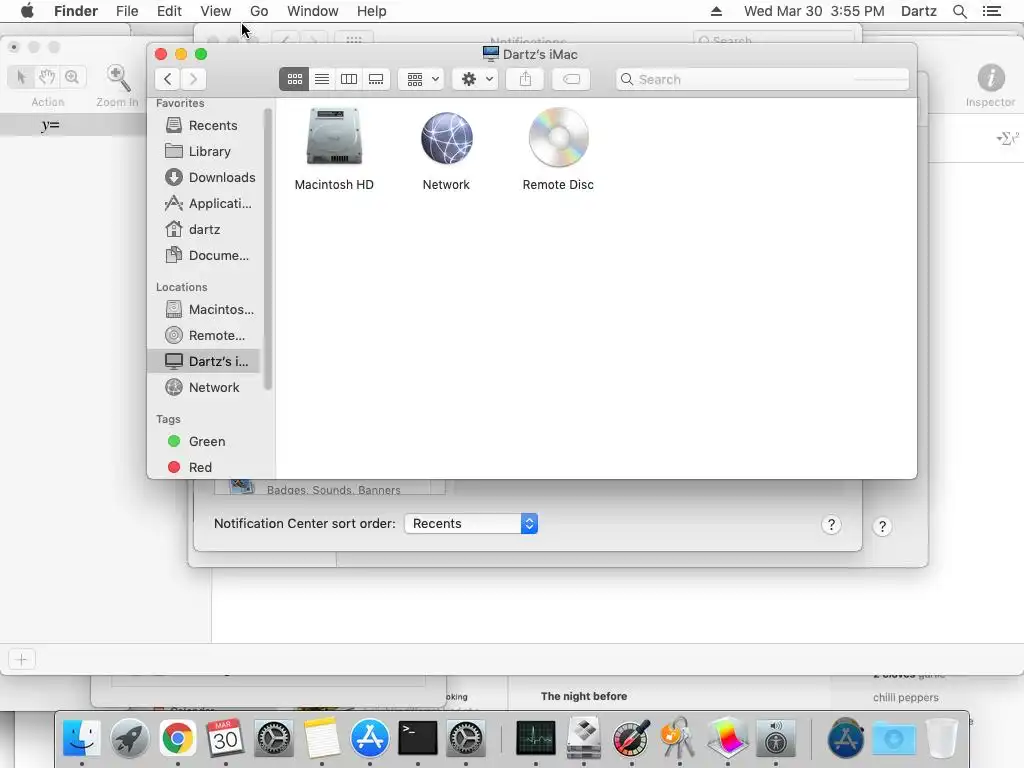Open the View menu

click(216, 11)
